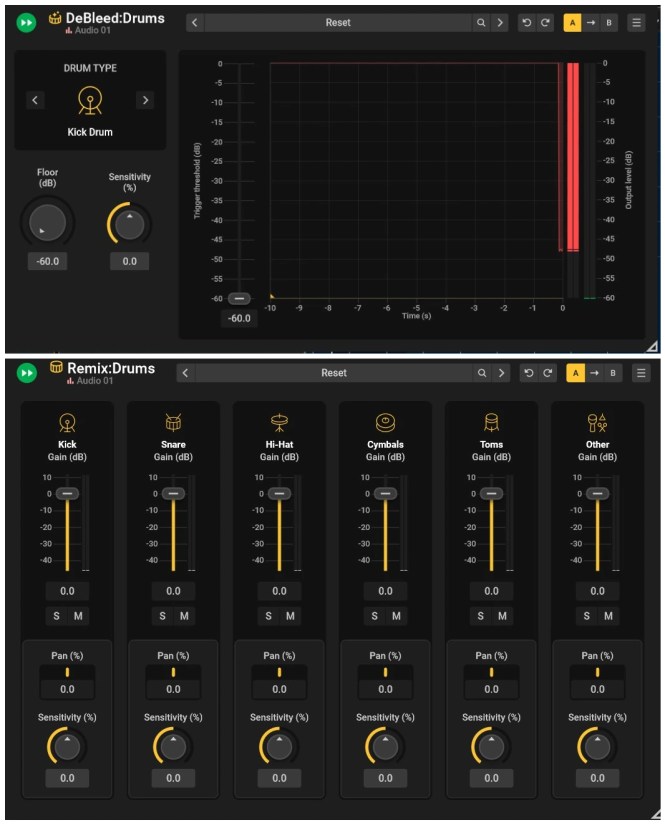This screenshot has width=665, height=825.
Task: Click trigger threshold slider handle
Action: (x=239, y=298)
